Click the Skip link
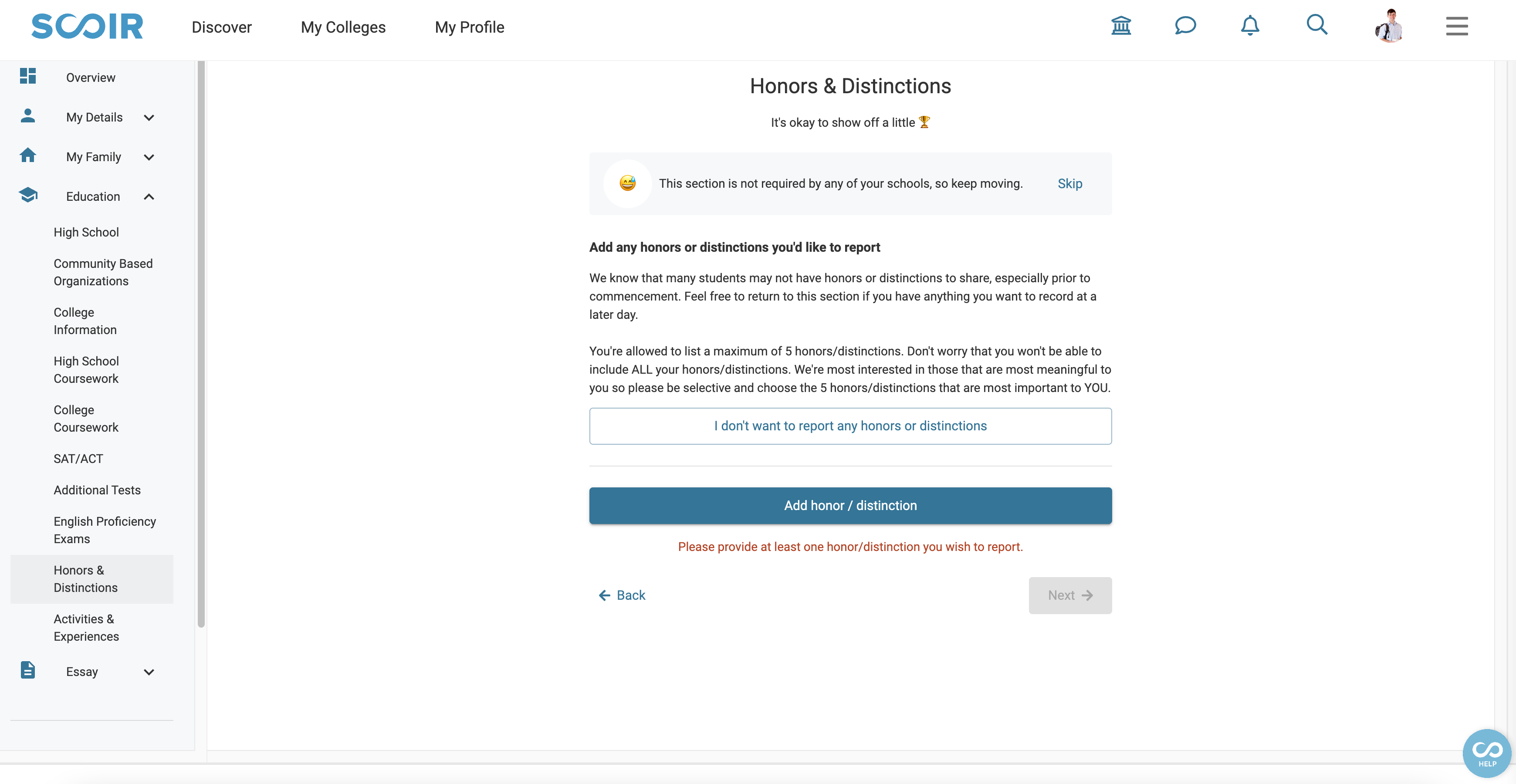Image resolution: width=1516 pixels, height=784 pixels. point(1069,184)
